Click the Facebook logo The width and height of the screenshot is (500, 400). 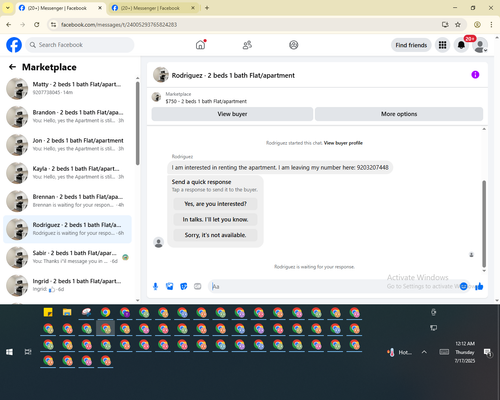point(14,45)
